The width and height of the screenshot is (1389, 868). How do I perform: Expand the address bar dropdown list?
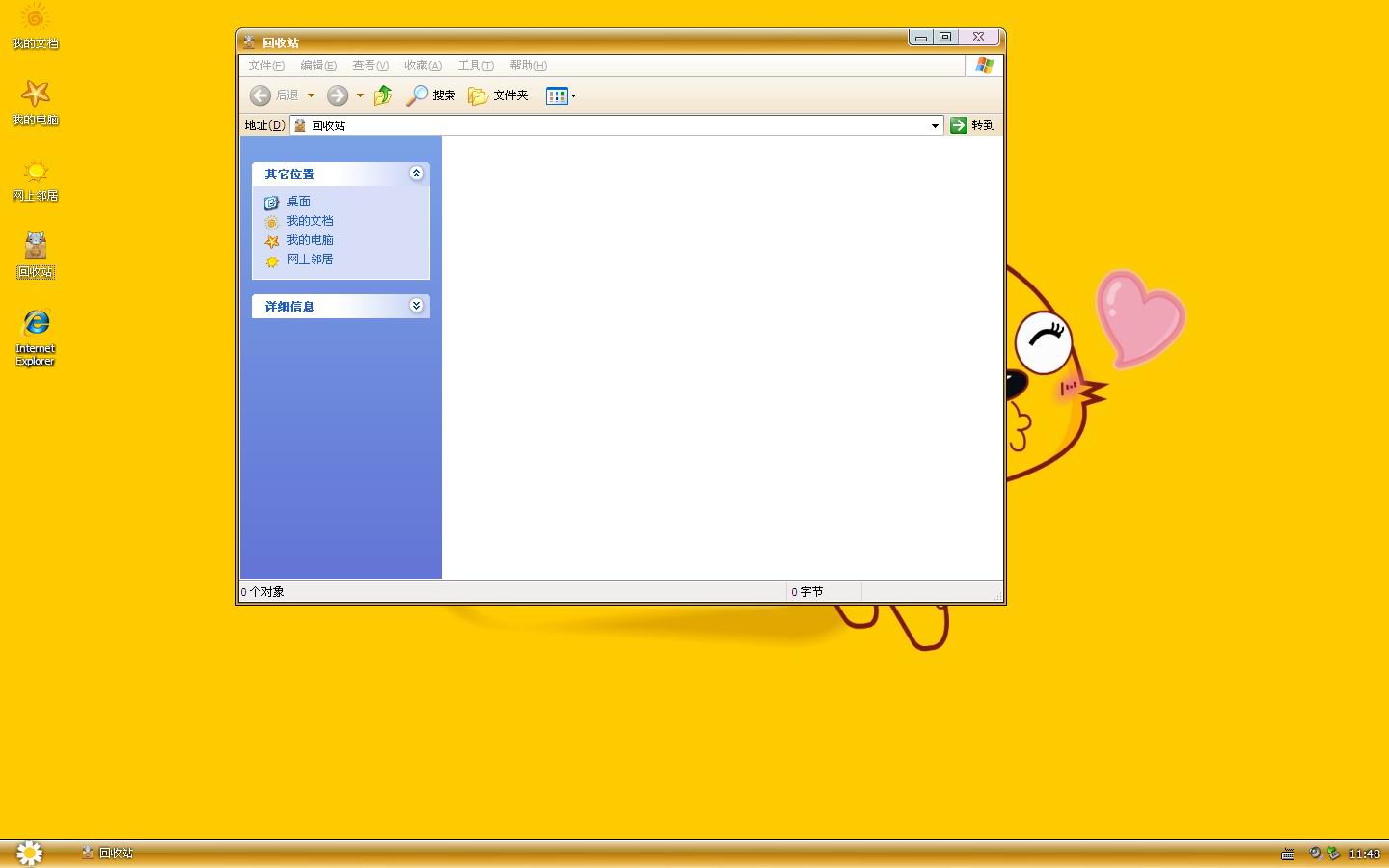[935, 125]
